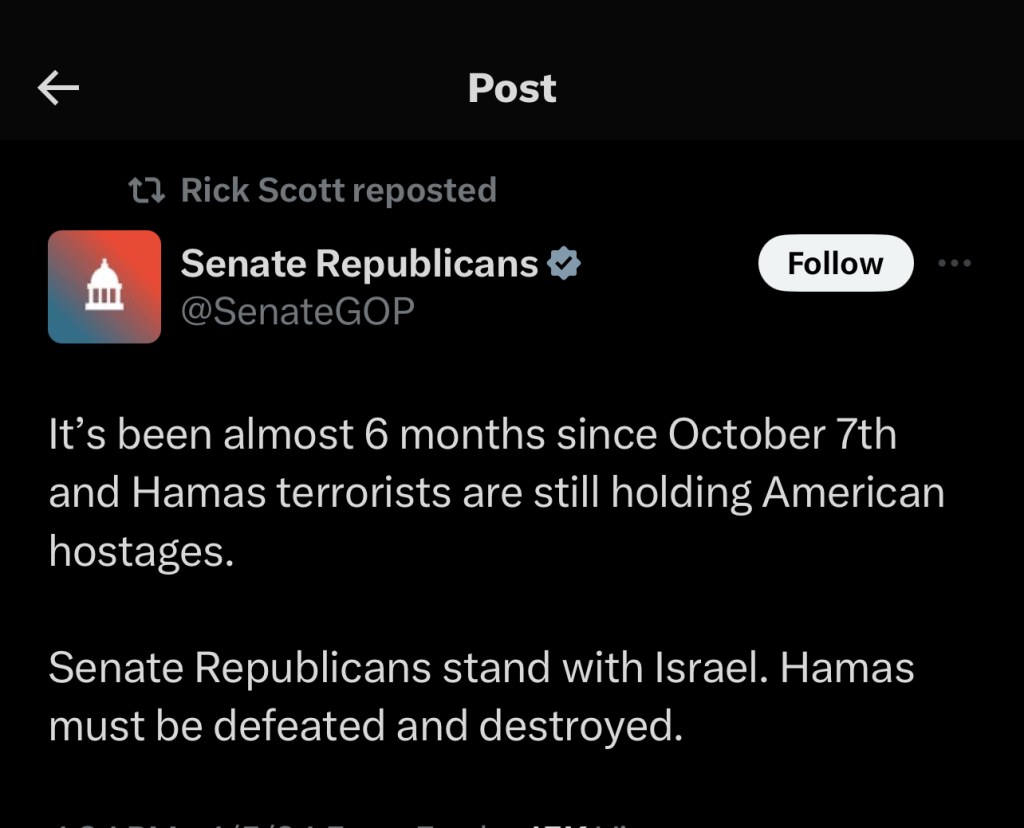Open the Senate Republicans display name

359,264
